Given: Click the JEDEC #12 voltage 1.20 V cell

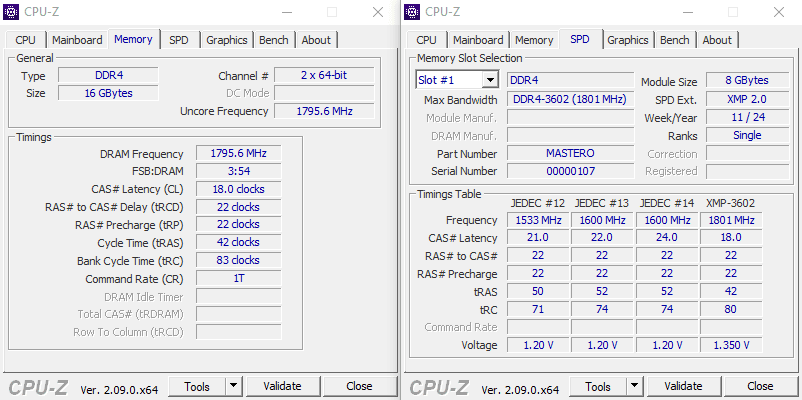Looking at the screenshot, I should 538,345.
